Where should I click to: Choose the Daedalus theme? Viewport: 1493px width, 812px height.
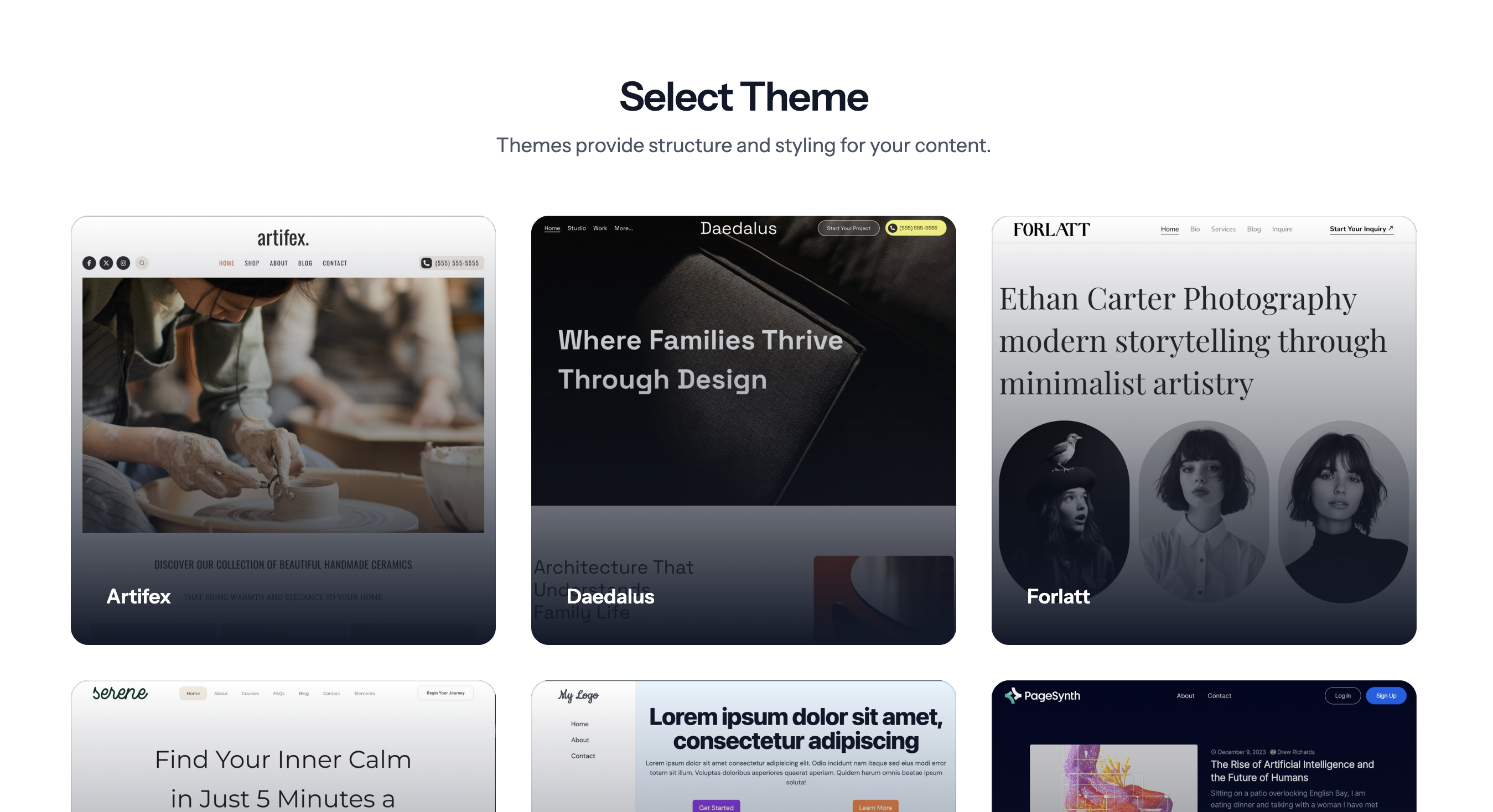point(743,430)
